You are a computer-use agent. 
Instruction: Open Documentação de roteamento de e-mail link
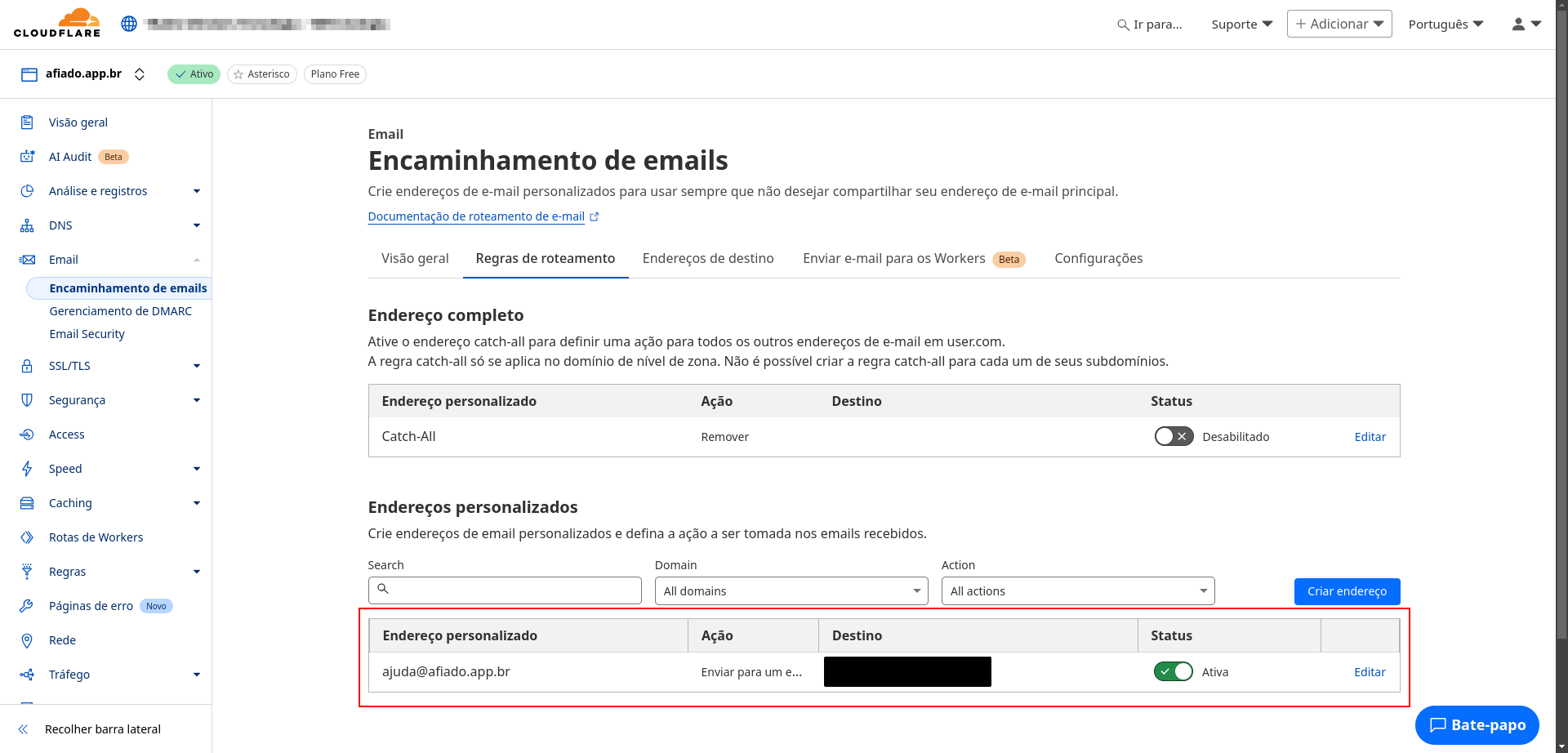coord(476,216)
